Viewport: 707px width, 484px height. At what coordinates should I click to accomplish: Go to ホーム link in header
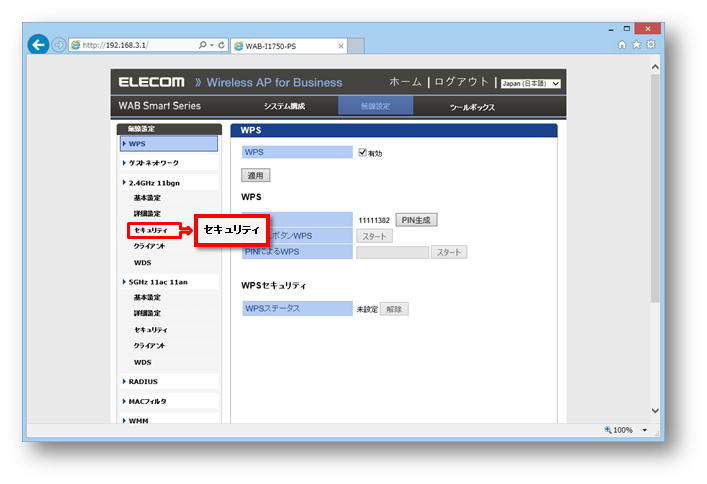coord(405,82)
